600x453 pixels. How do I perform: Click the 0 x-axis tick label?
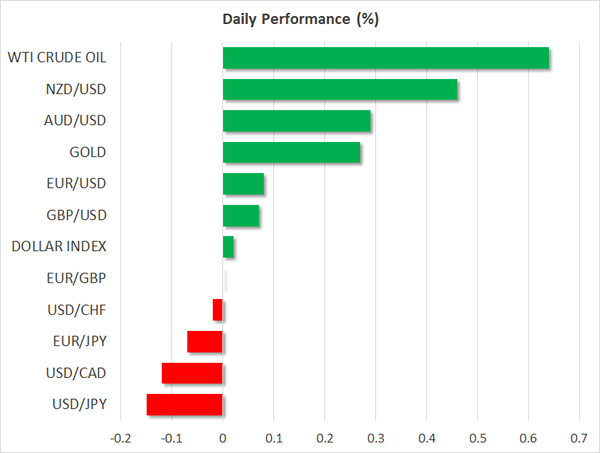[222, 438]
